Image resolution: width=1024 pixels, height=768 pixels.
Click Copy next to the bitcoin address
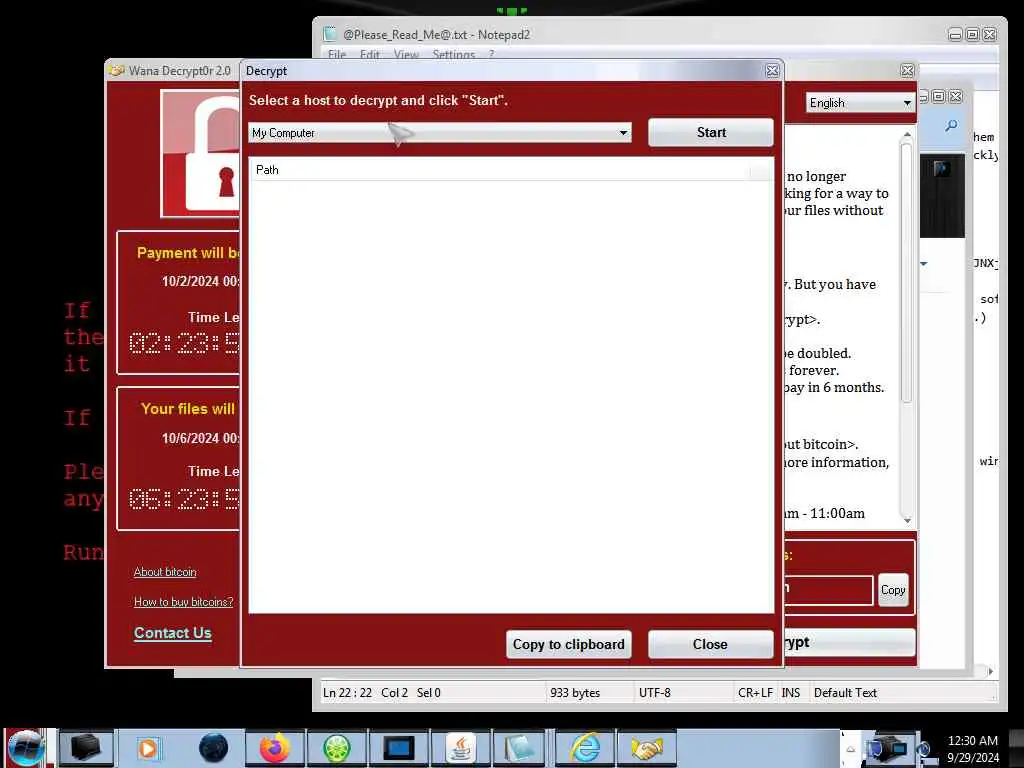coord(893,590)
